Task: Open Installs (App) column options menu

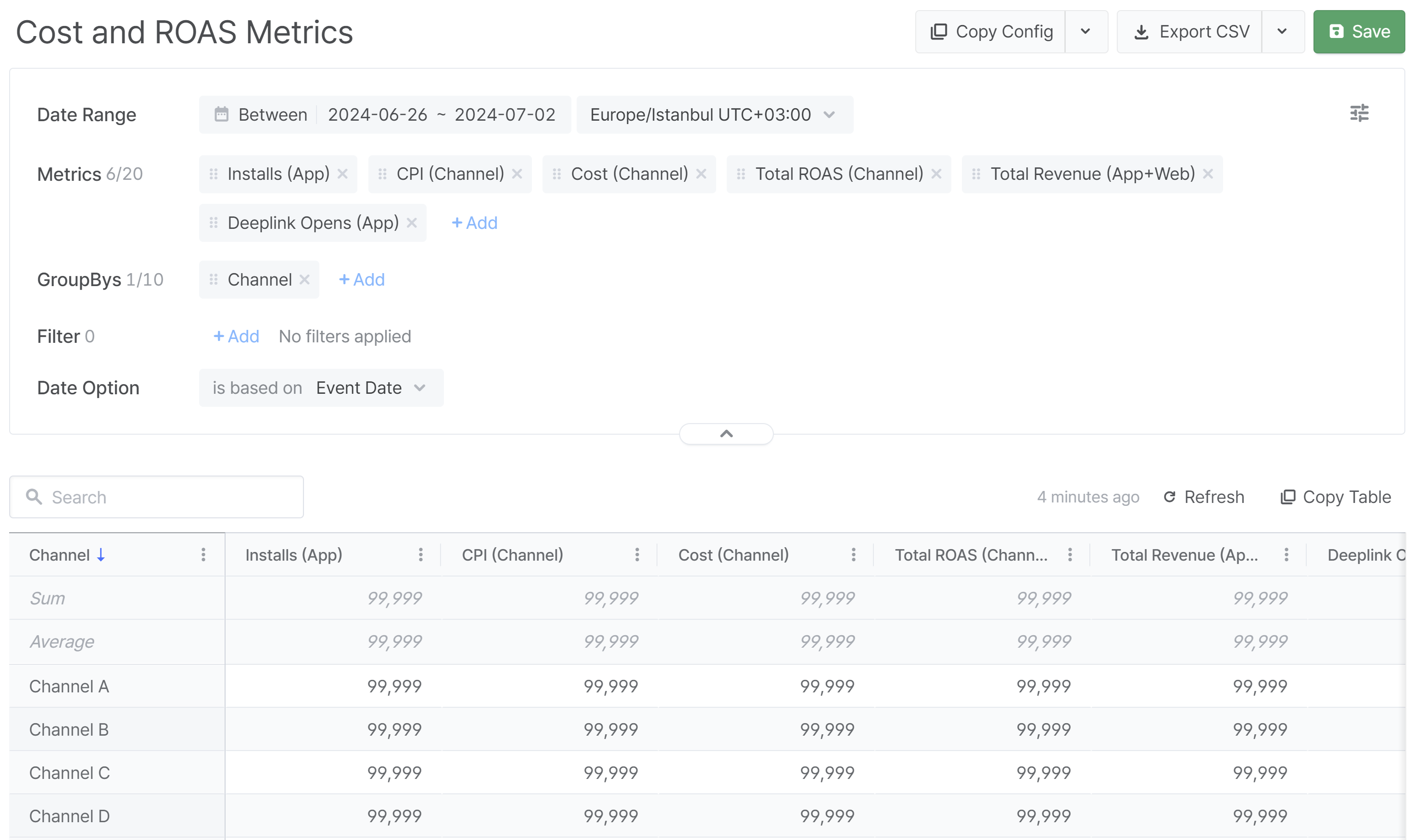Action: (420, 555)
